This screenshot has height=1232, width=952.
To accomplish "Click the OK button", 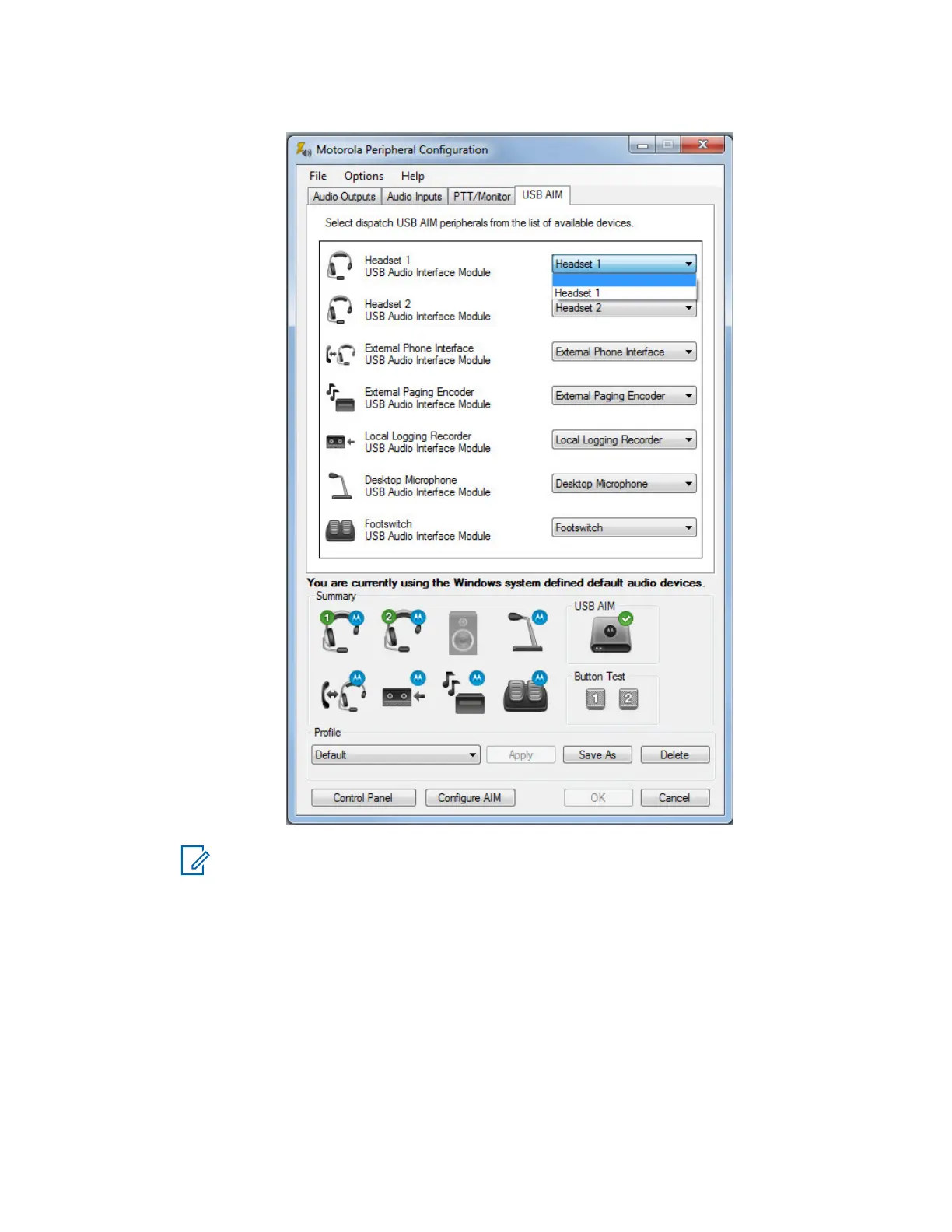I will click(x=597, y=798).
